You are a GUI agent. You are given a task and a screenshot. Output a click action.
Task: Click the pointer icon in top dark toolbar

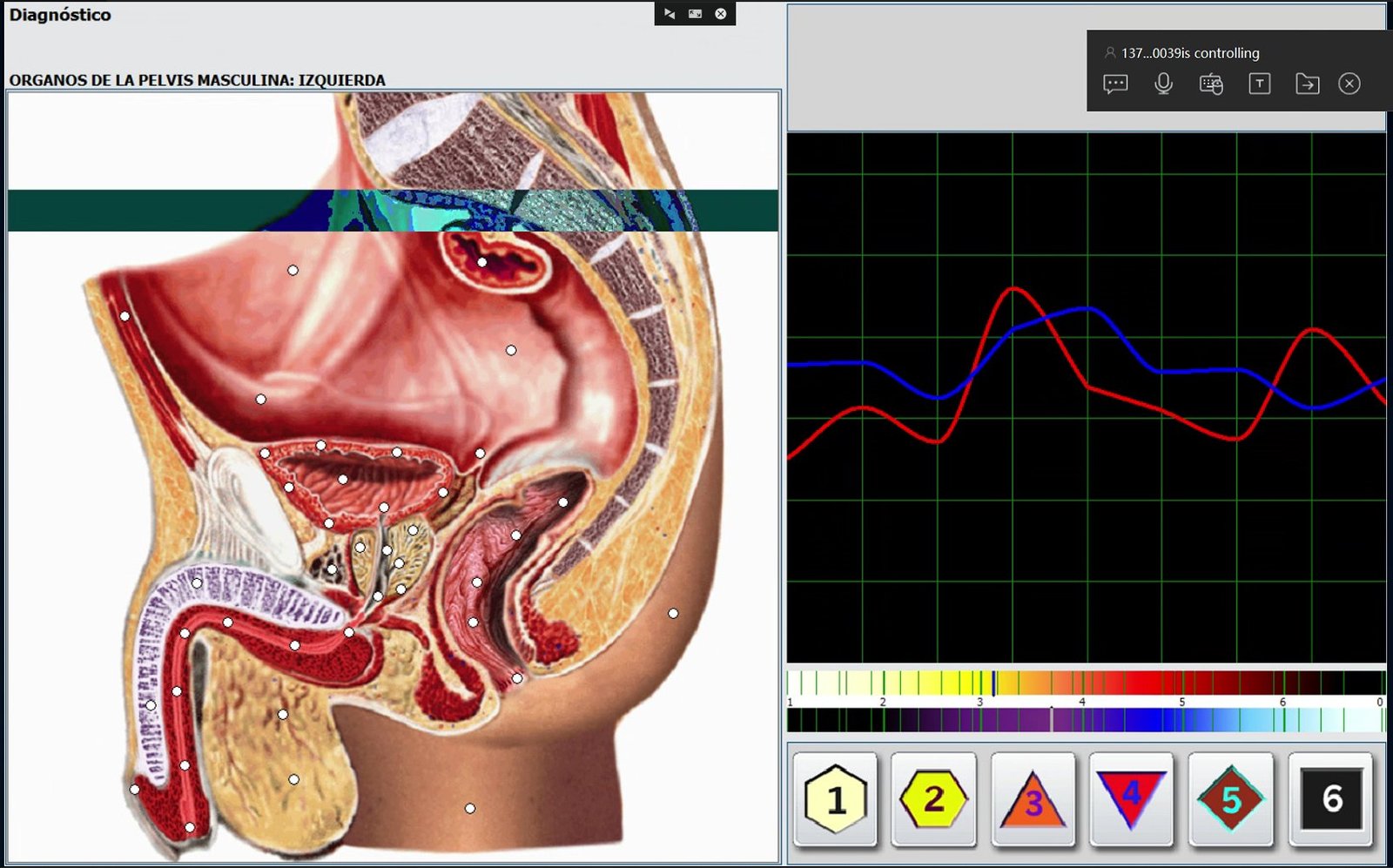tap(670, 14)
